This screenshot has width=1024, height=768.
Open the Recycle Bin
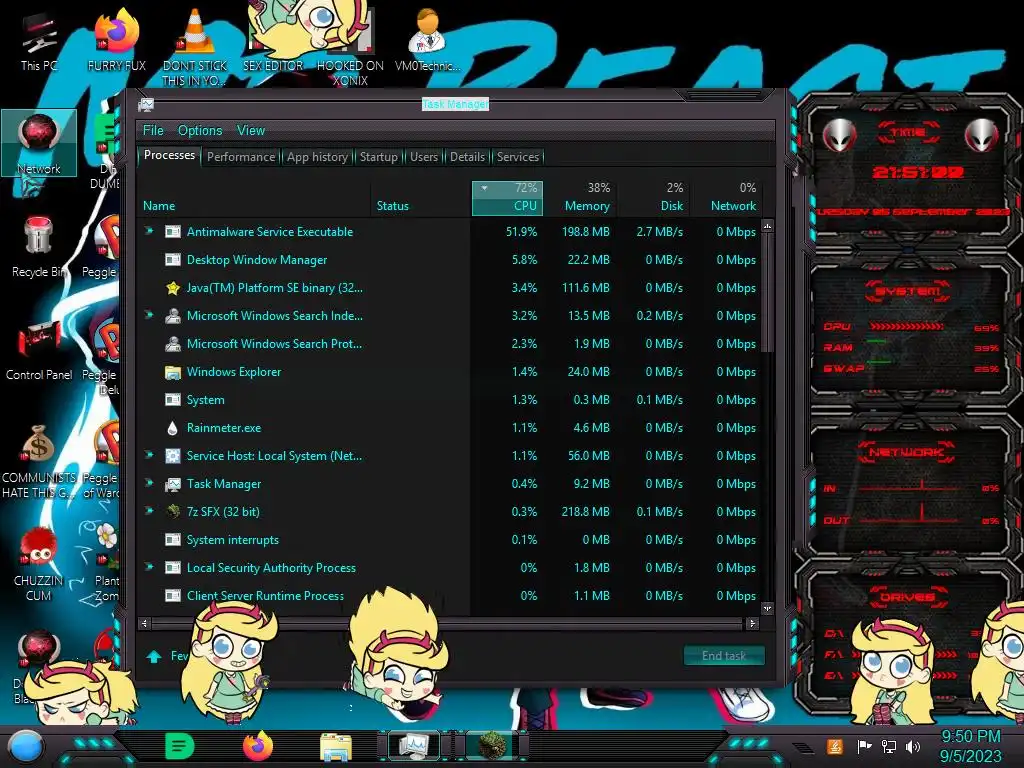point(39,246)
